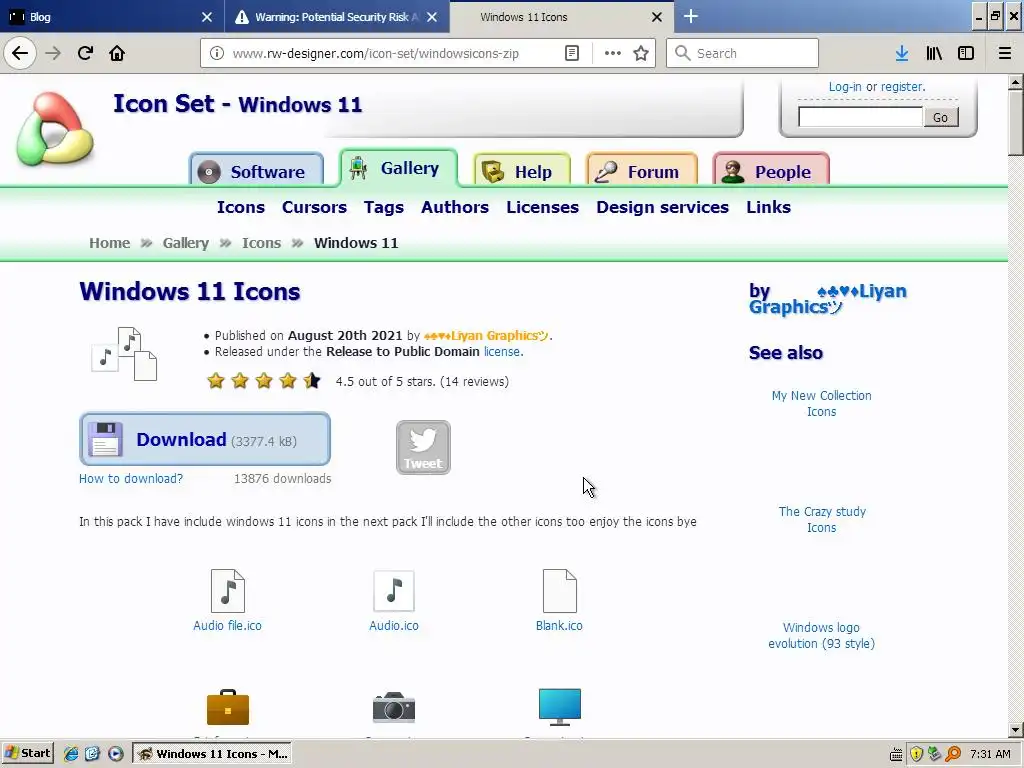The image size is (1024, 768).
Task: Open the Firefox library icon
Action: click(934, 54)
